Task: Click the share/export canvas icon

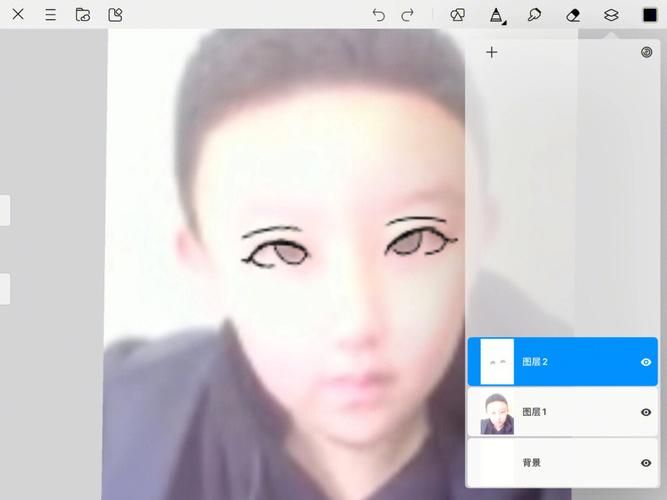Action: tap(115, 15)
